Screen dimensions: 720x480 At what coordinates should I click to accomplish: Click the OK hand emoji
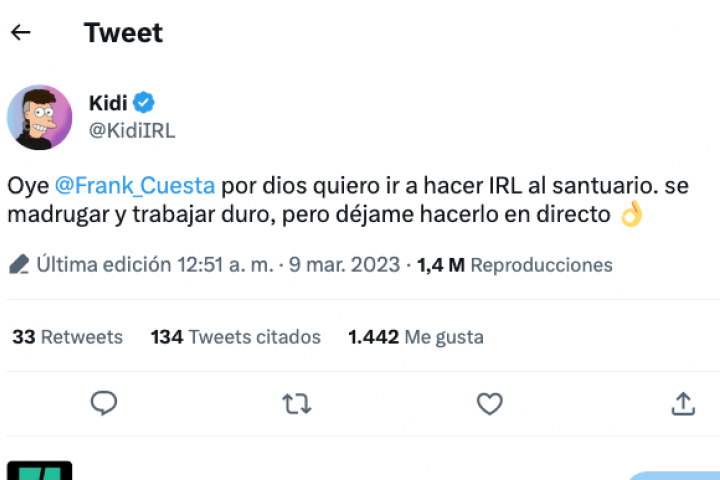[631, 214]
